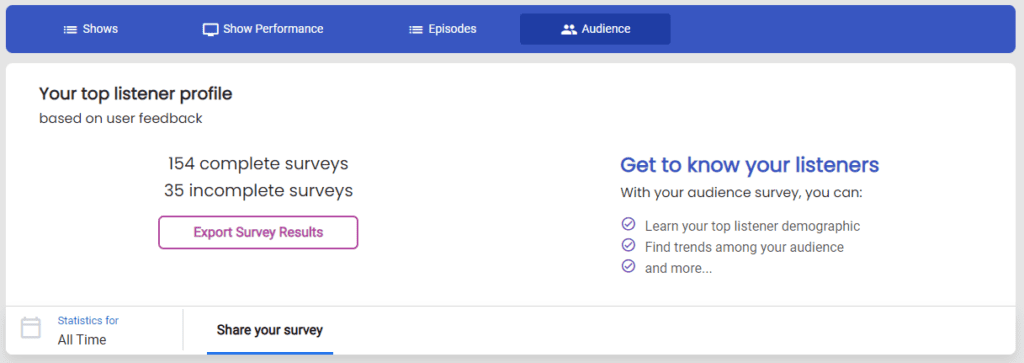1024x363 pixels.
Task: Click the Audience people icon
Action: click(x=569, y=29)
